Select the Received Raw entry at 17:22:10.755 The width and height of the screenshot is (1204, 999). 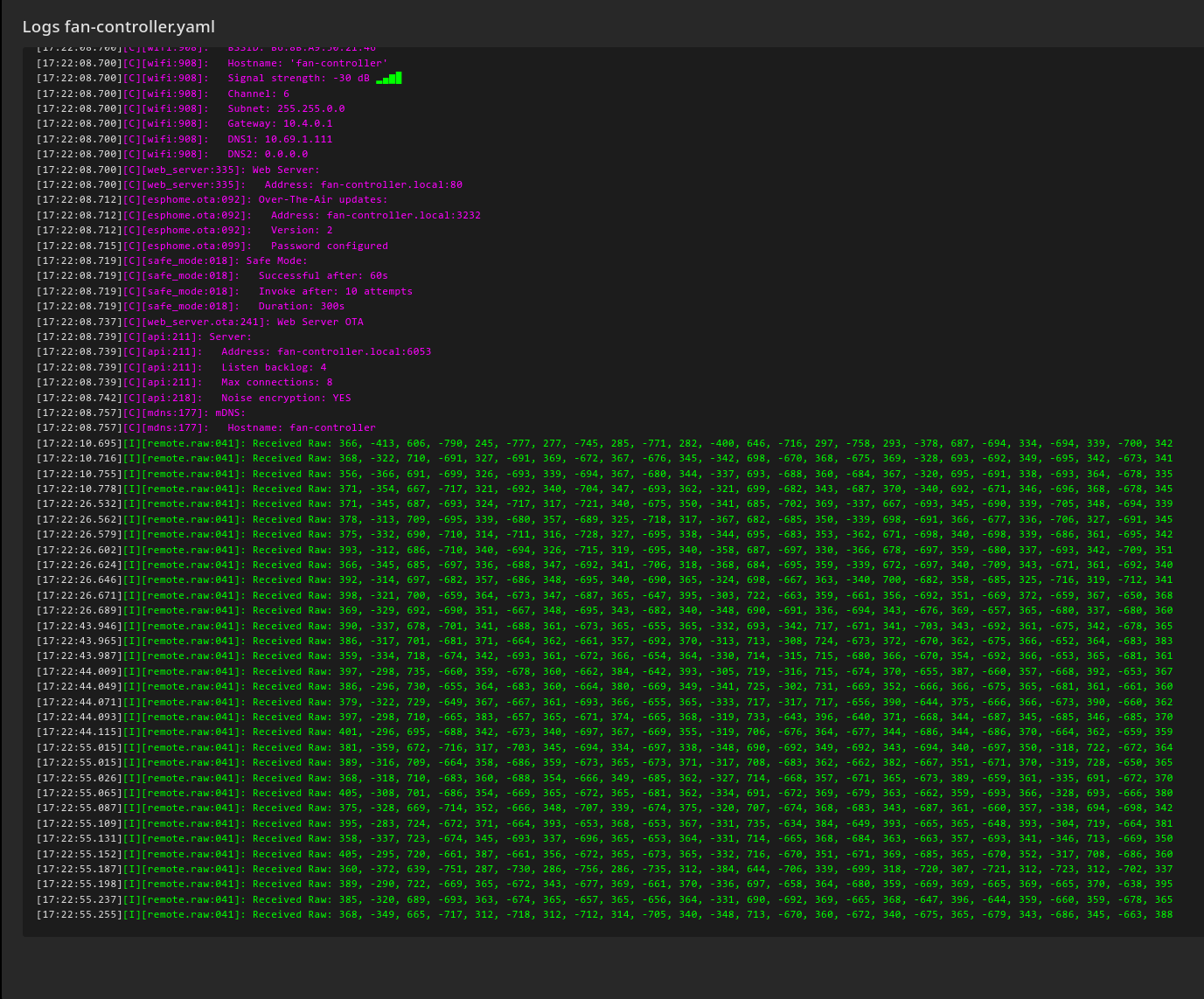click(605, 474)
